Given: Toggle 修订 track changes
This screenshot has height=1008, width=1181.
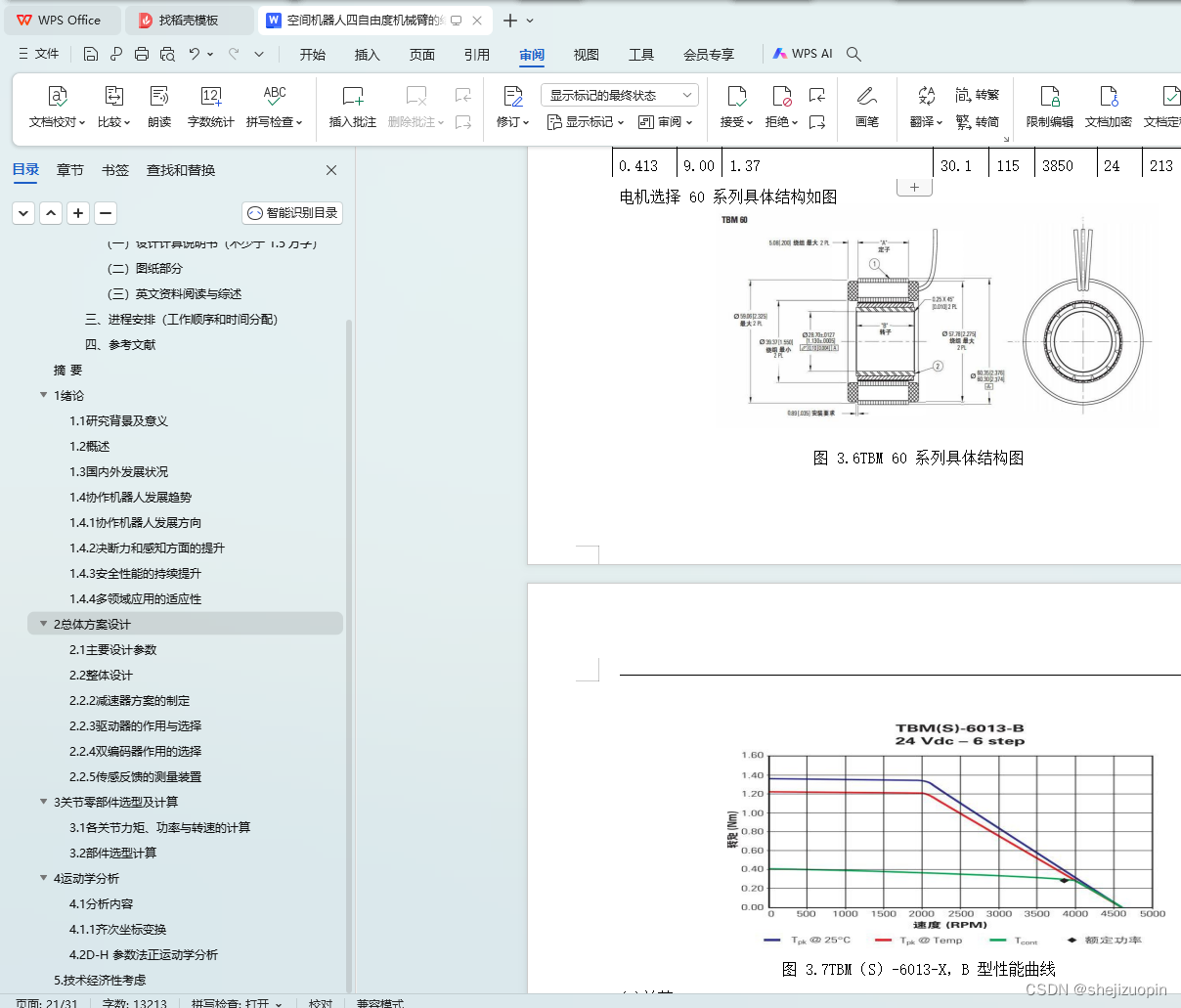Looking at the screenshot, I should pyautogui.click(x=513, y=107).
